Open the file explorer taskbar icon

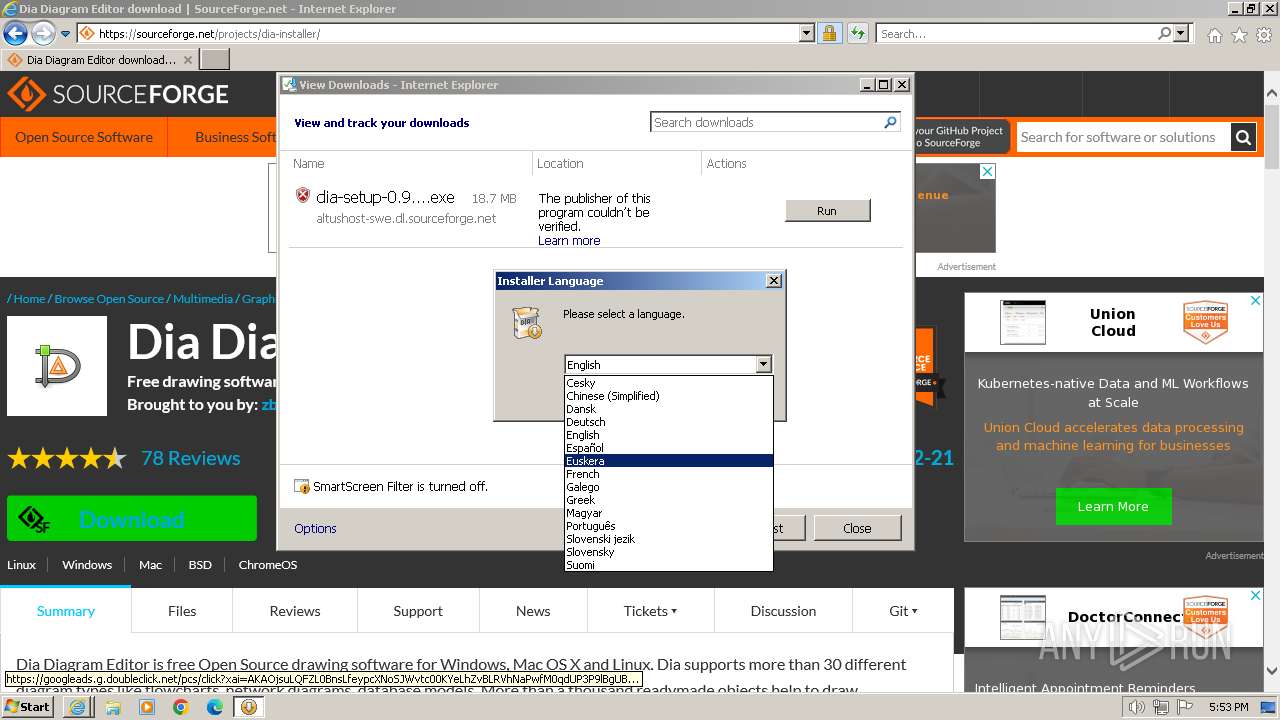click(x=112, y=707)
